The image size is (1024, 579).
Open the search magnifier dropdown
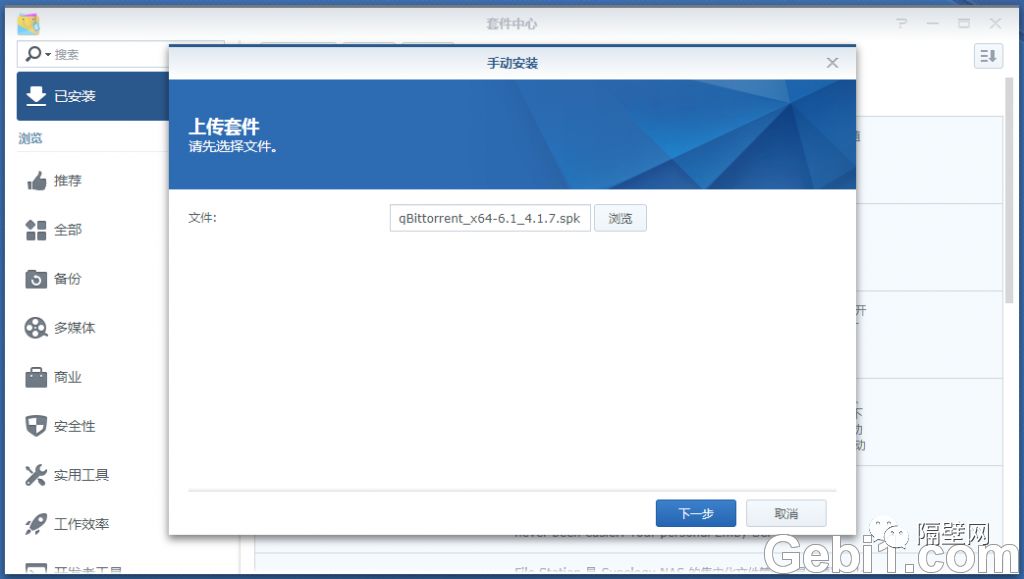(38, 54)
